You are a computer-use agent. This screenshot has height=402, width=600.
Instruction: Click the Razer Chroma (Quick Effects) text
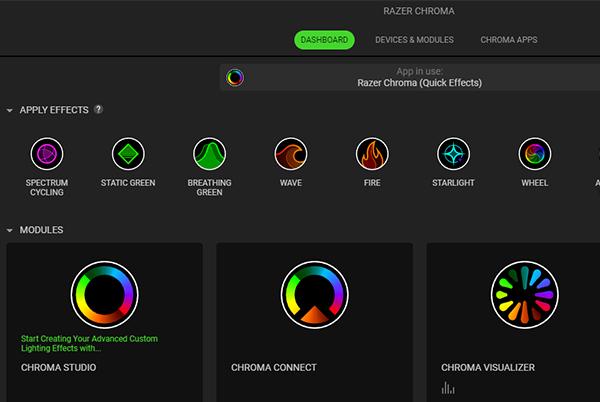(x=419, y=83)
